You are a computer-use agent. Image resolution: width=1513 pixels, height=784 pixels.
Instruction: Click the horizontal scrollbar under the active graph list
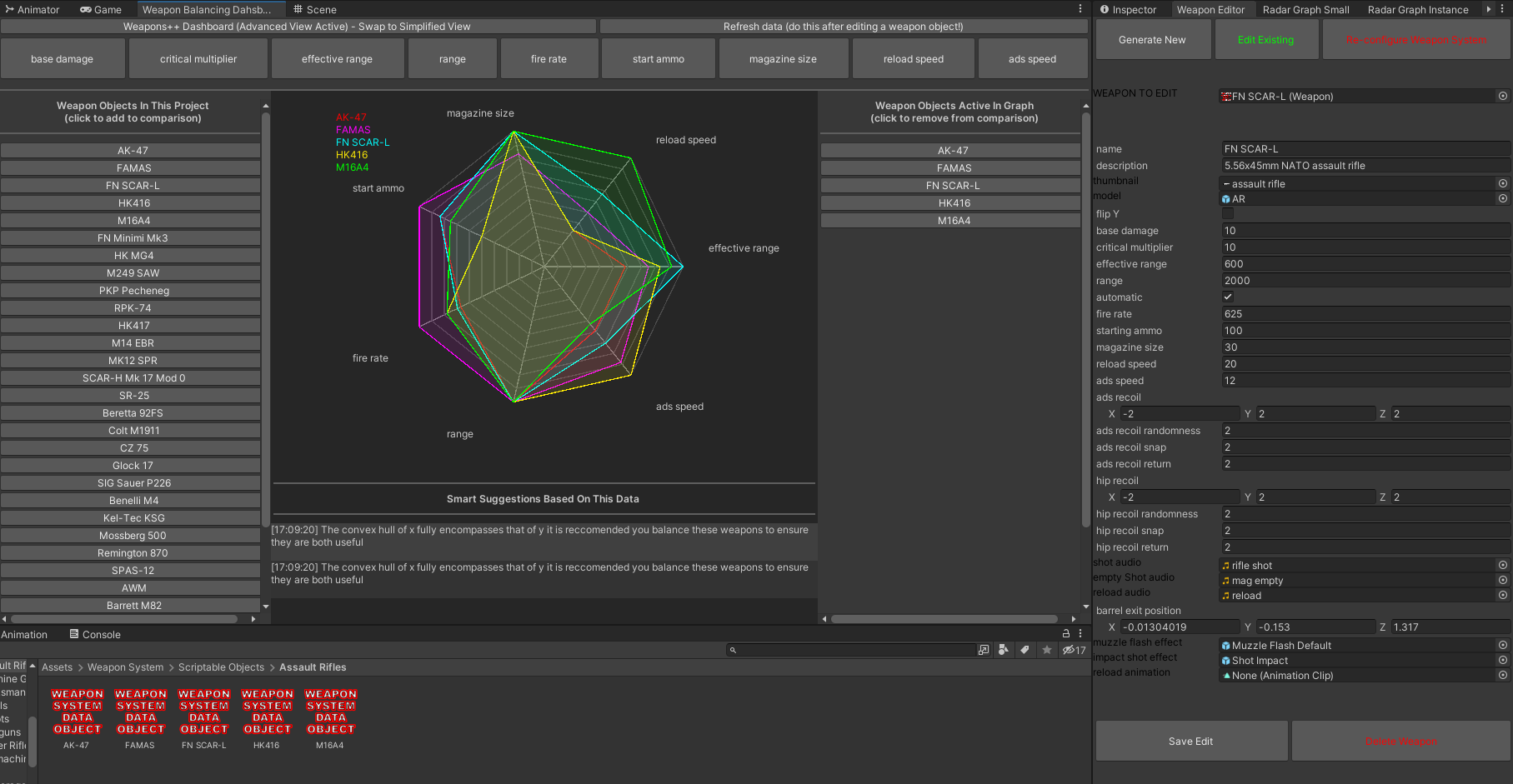pos(944,619)
